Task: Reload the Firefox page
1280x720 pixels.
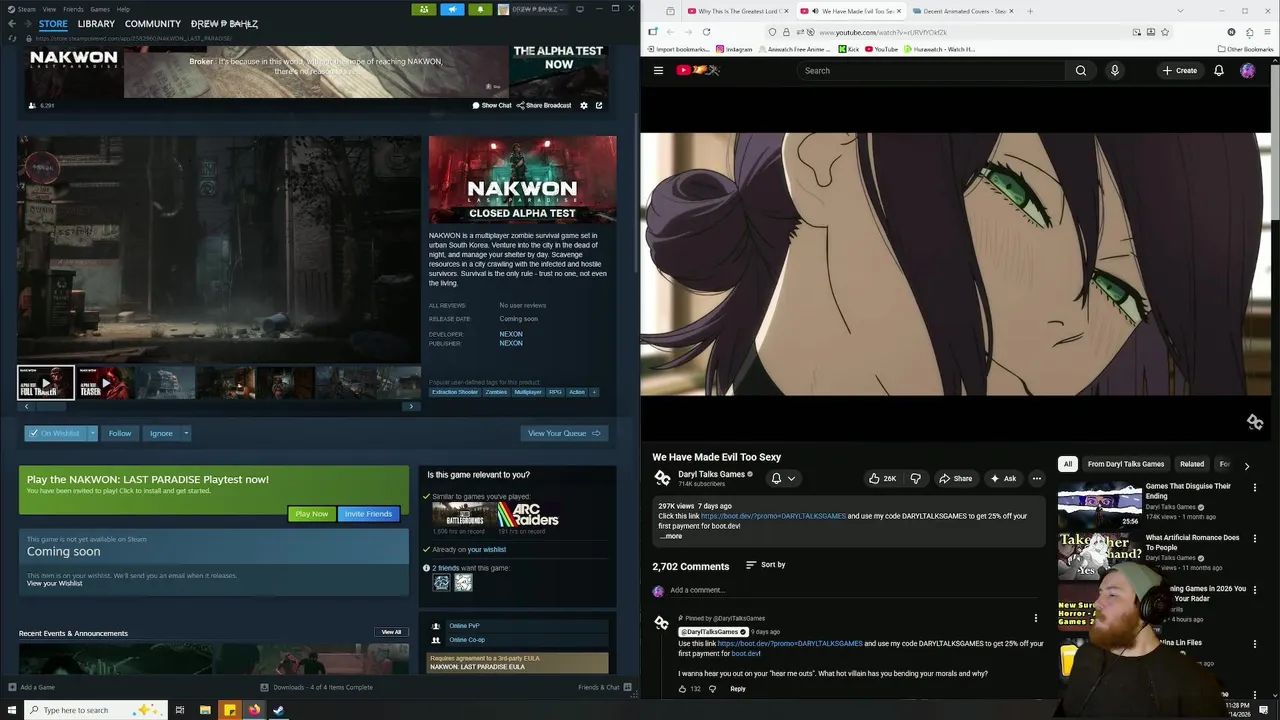Action: [x=706, y=32]
